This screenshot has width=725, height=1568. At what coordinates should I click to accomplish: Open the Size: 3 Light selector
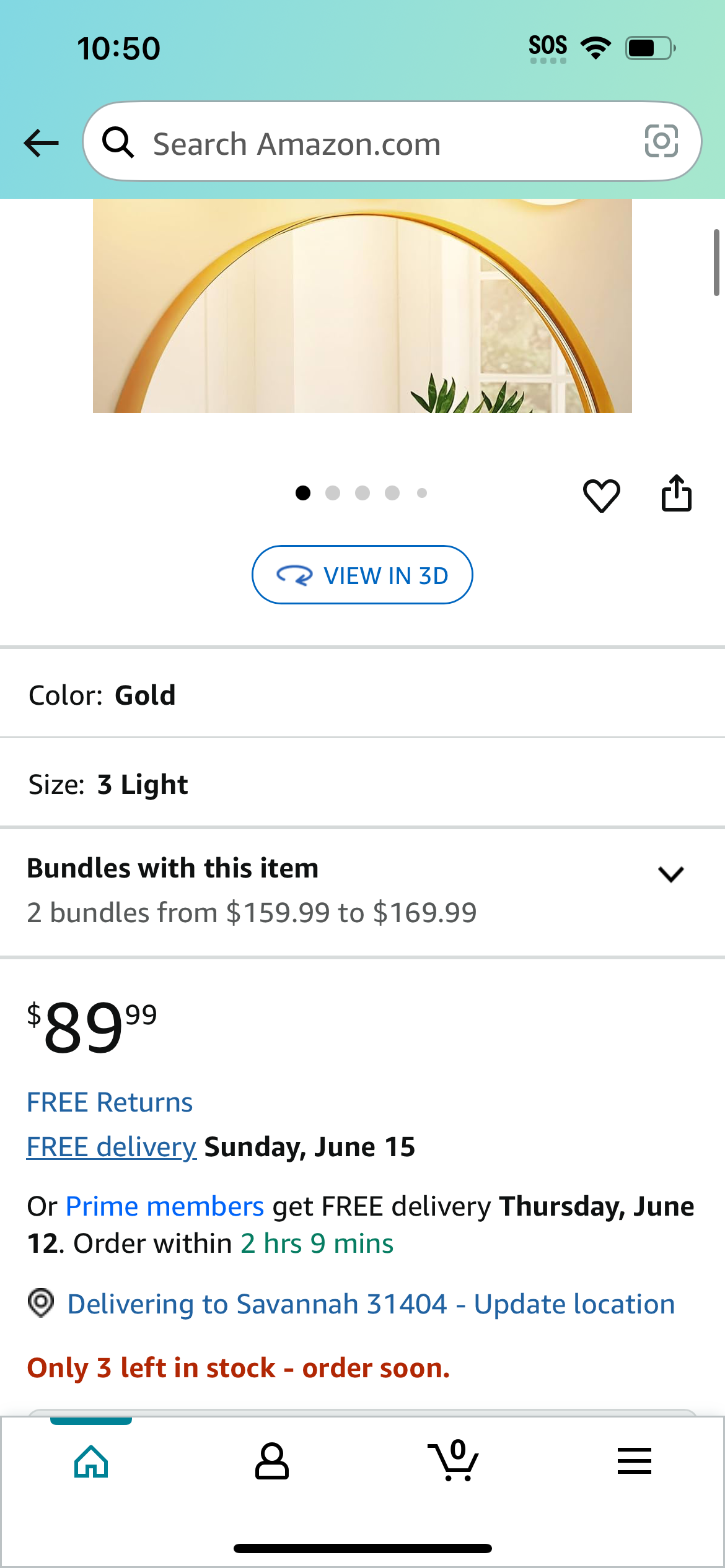point(362,784)
